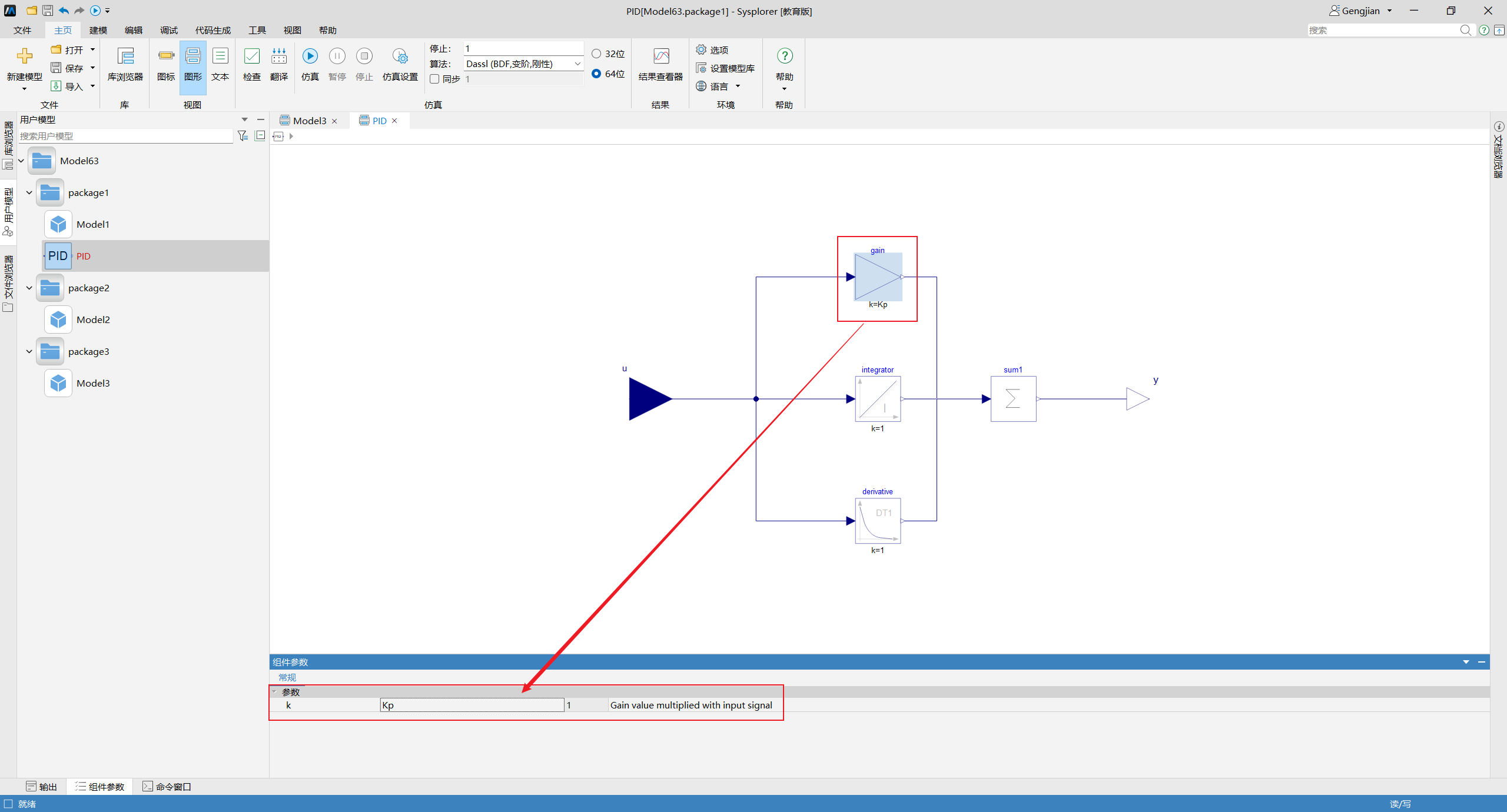Viewport: 1507px width, 812px height.
Task: Open the 建模 ribbon tab
Action: tap(98, 31)
